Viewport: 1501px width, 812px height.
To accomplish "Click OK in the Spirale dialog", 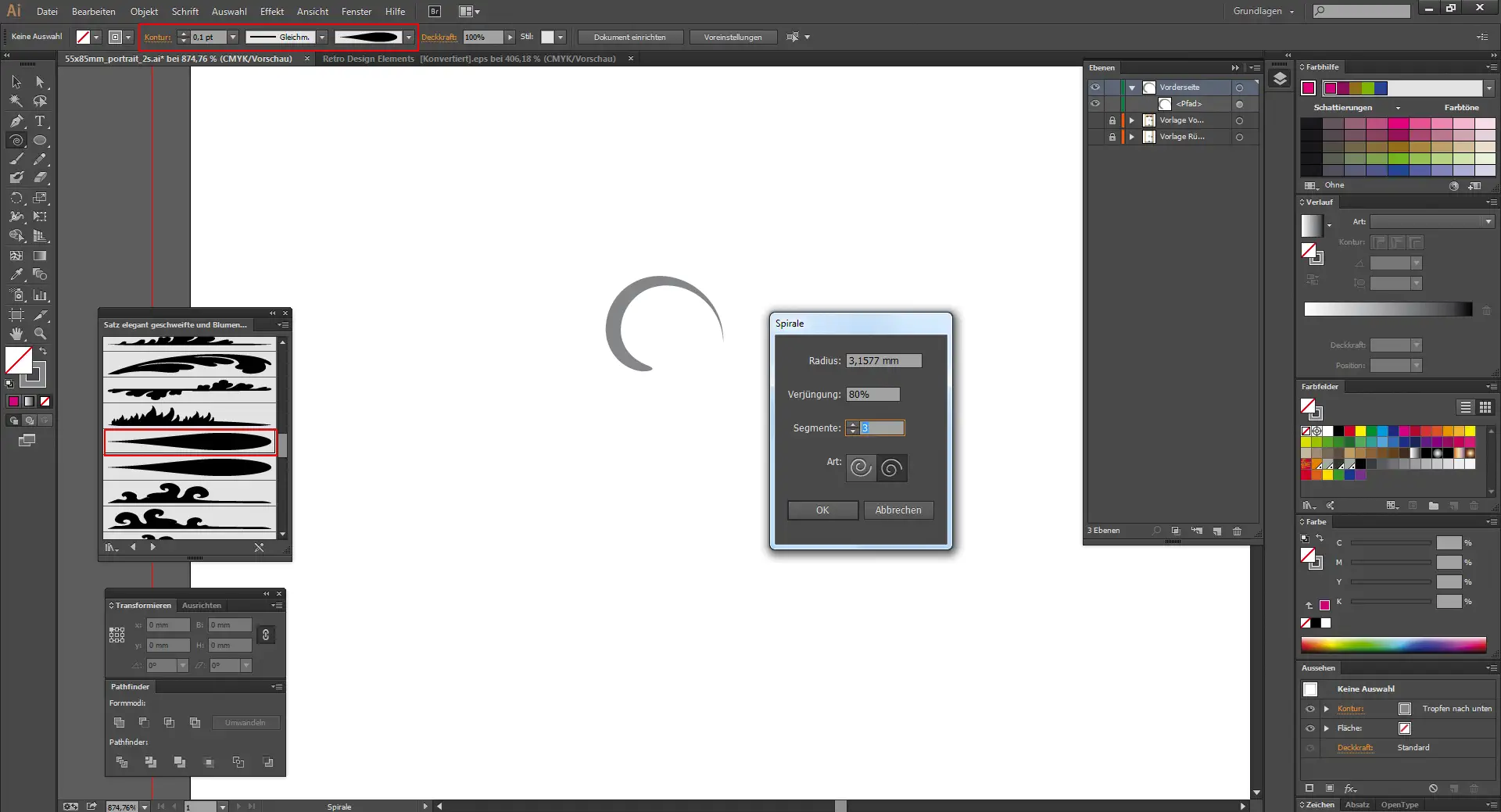I will (x=822, y=510).
